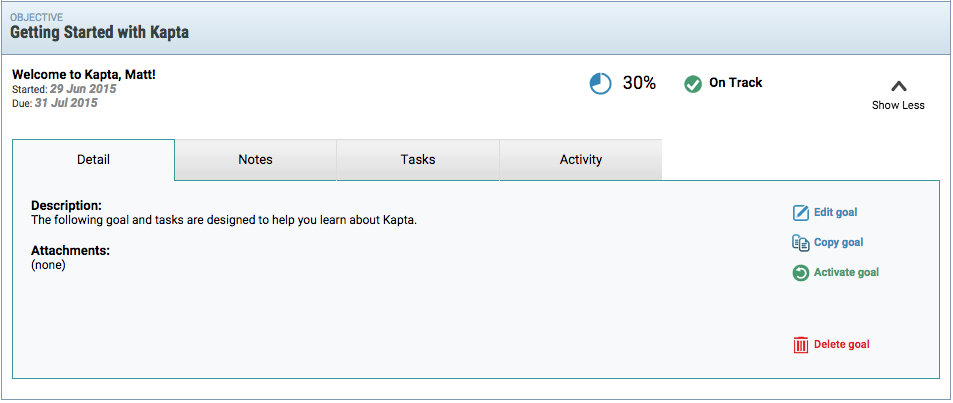Click the due date 31 Jul 2015
This screenshot has width=953, height=403.
pos(66,103)
